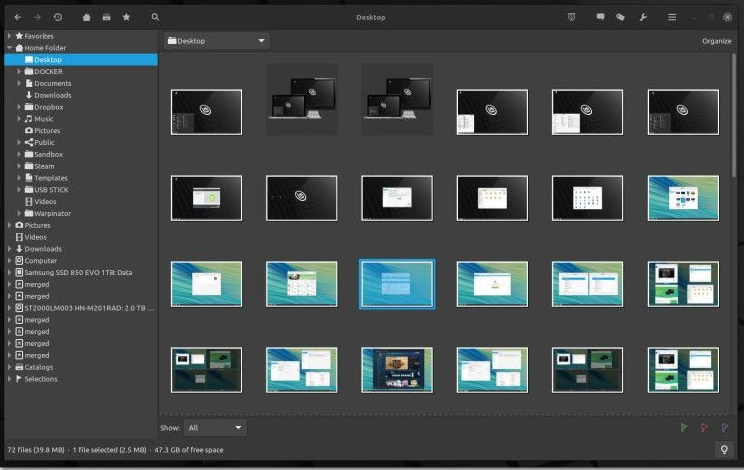Open the bookmarks star menu

point(126,17)
